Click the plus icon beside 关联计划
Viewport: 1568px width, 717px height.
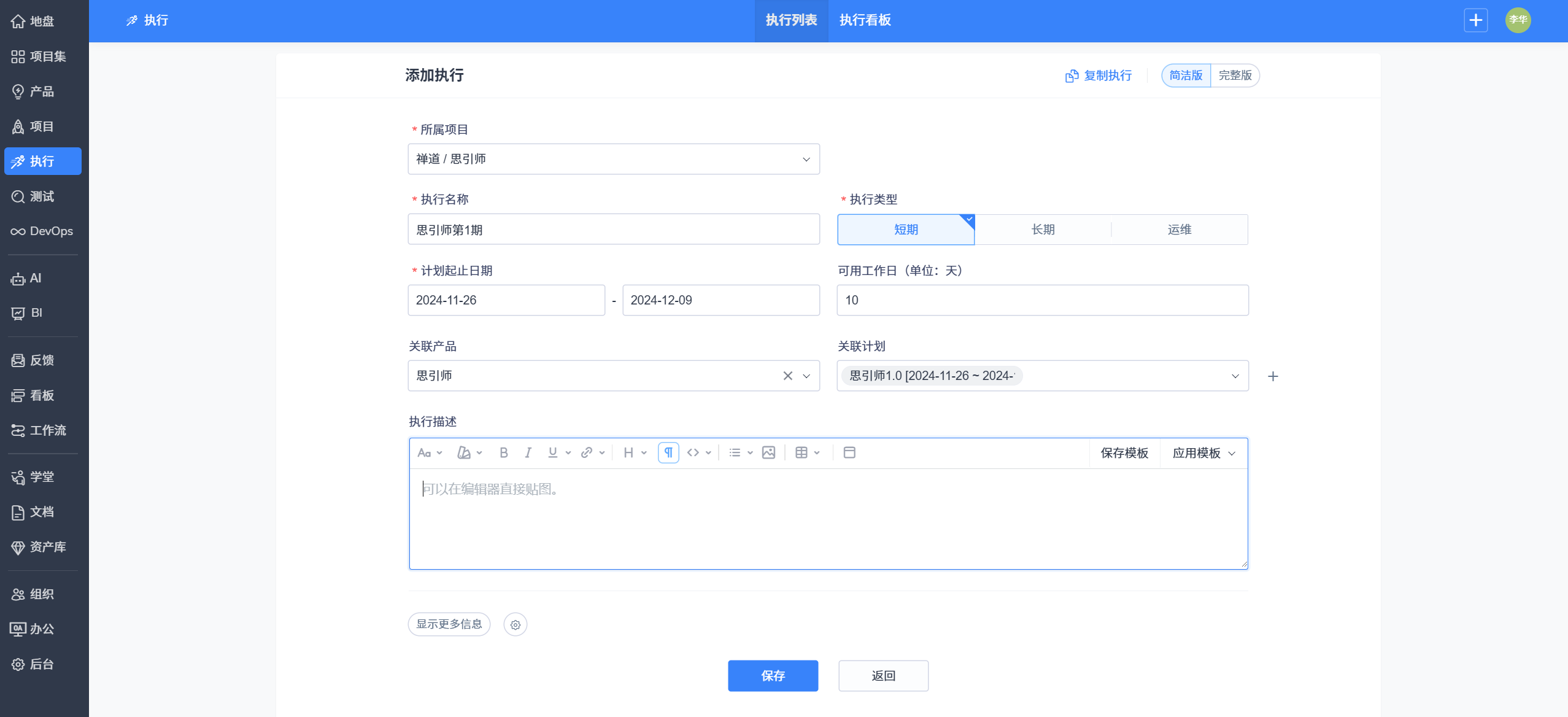click(x=1273, y=376)
